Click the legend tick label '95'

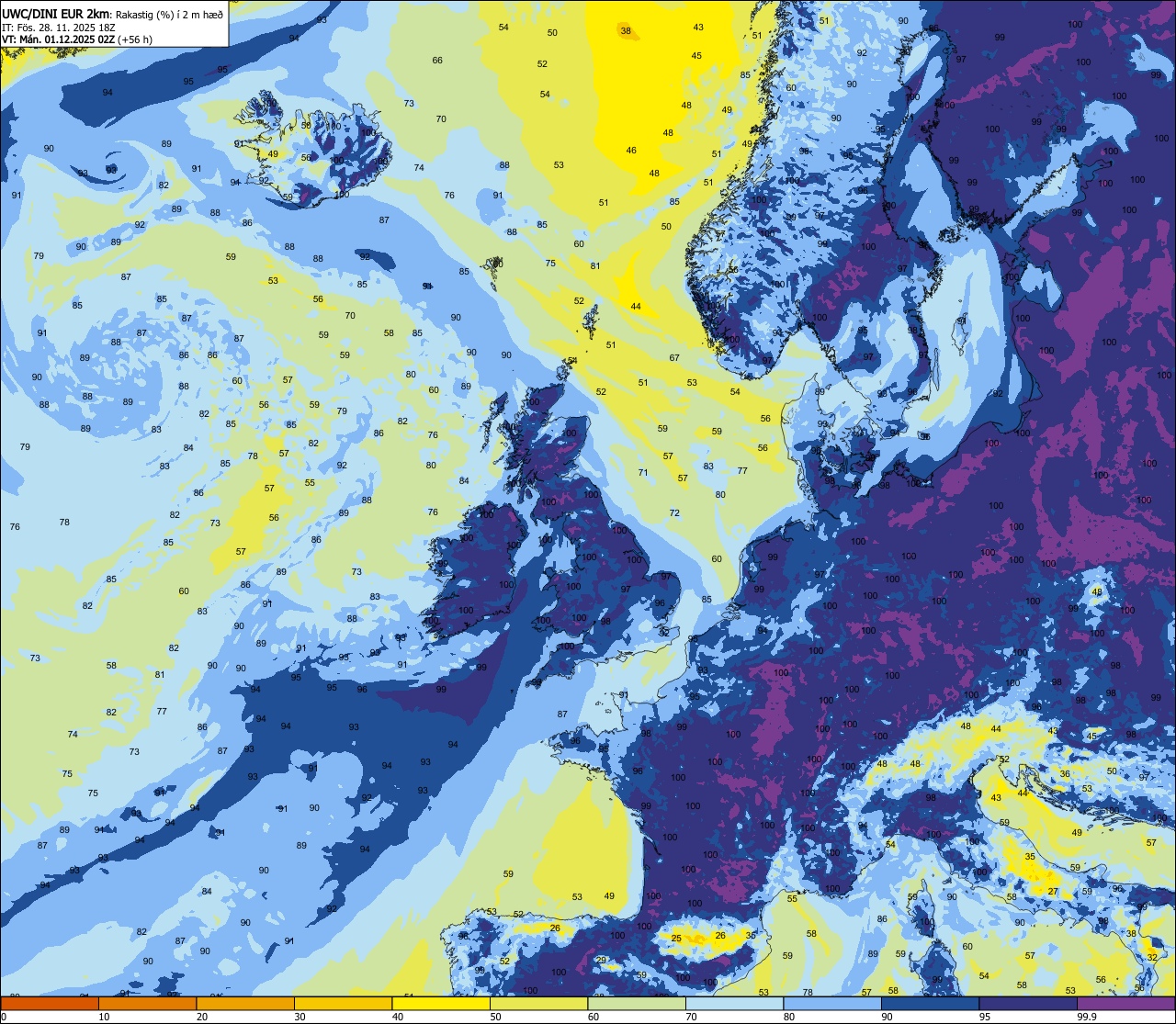[985, 1017]
